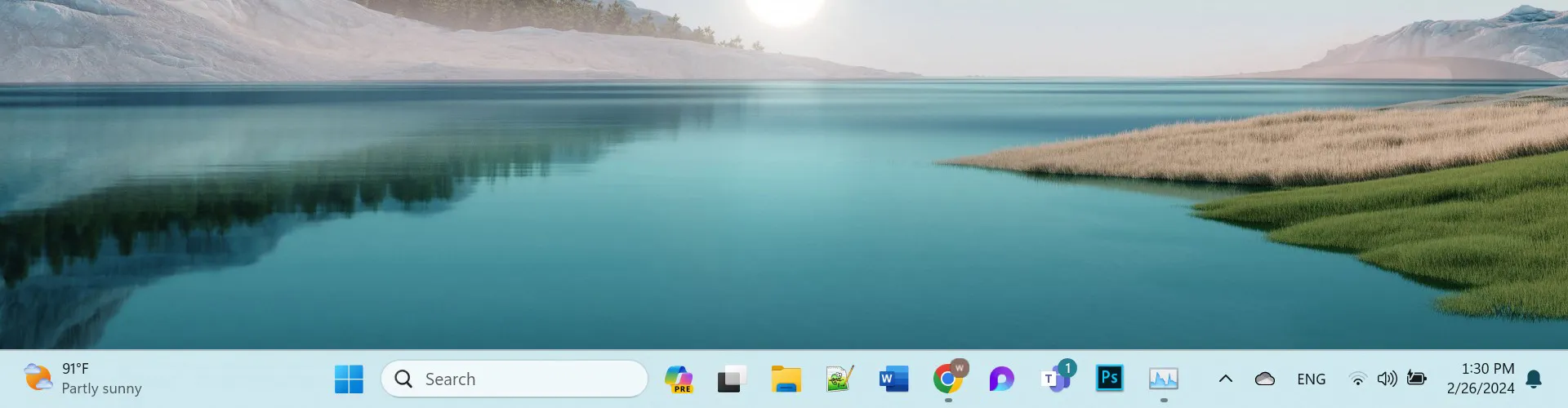The width and height of the screenshot is (1568, 408).
Task: Click the search magnifier icon
Action: (x=403, y=379)
